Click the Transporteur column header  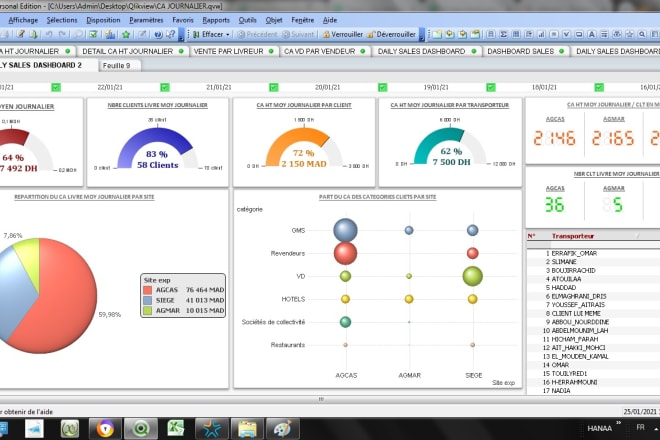point(573,236)
